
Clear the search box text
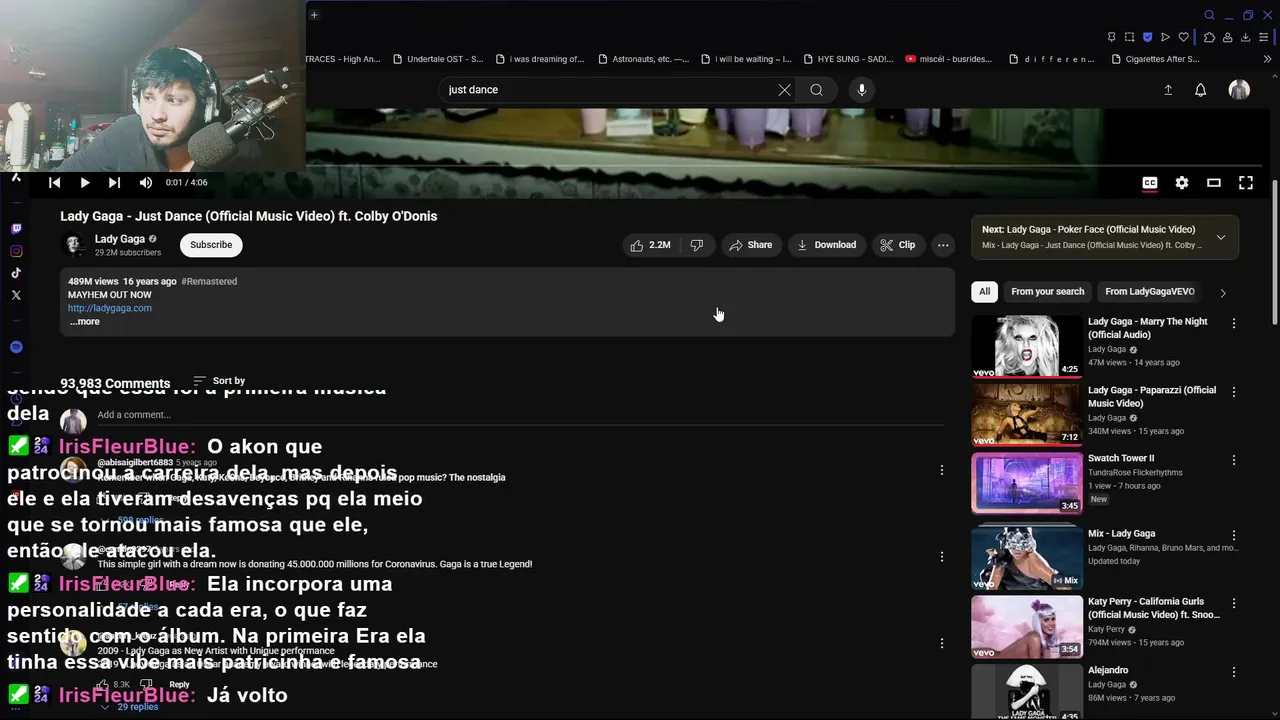tap(784, 90)
